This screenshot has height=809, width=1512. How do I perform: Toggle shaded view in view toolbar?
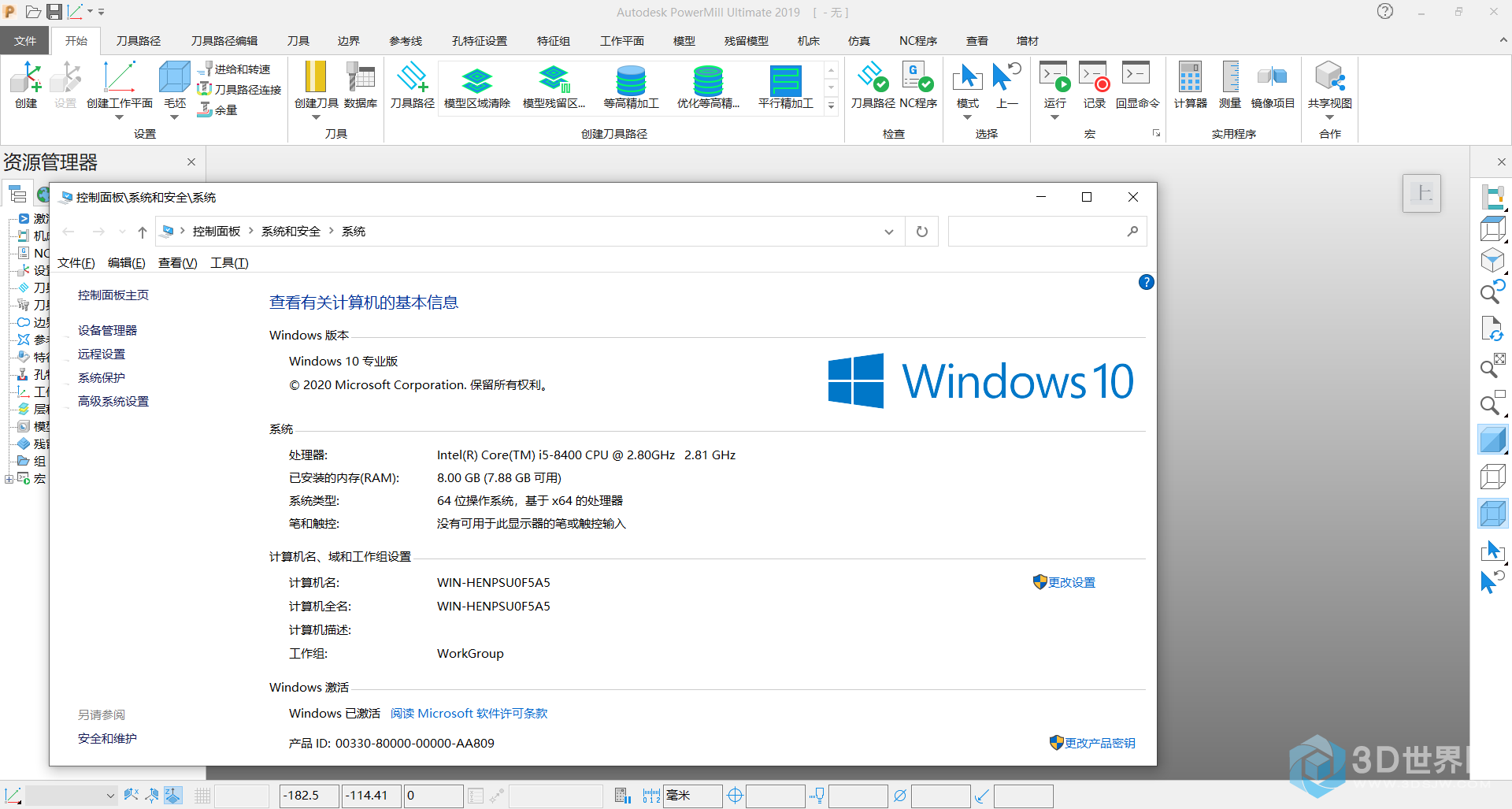coord(1492,440)
